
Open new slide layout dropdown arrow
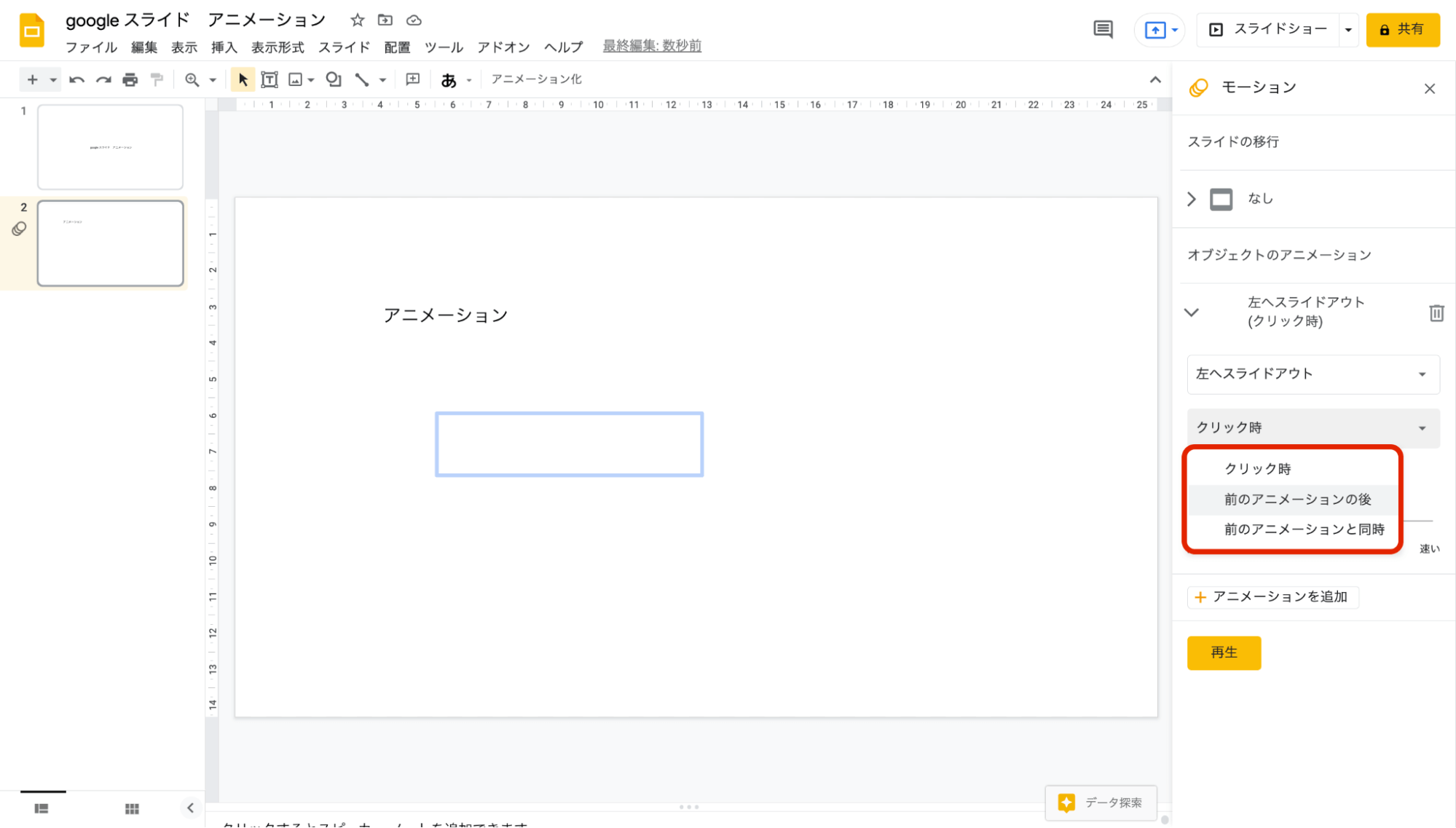pos(53,80)
